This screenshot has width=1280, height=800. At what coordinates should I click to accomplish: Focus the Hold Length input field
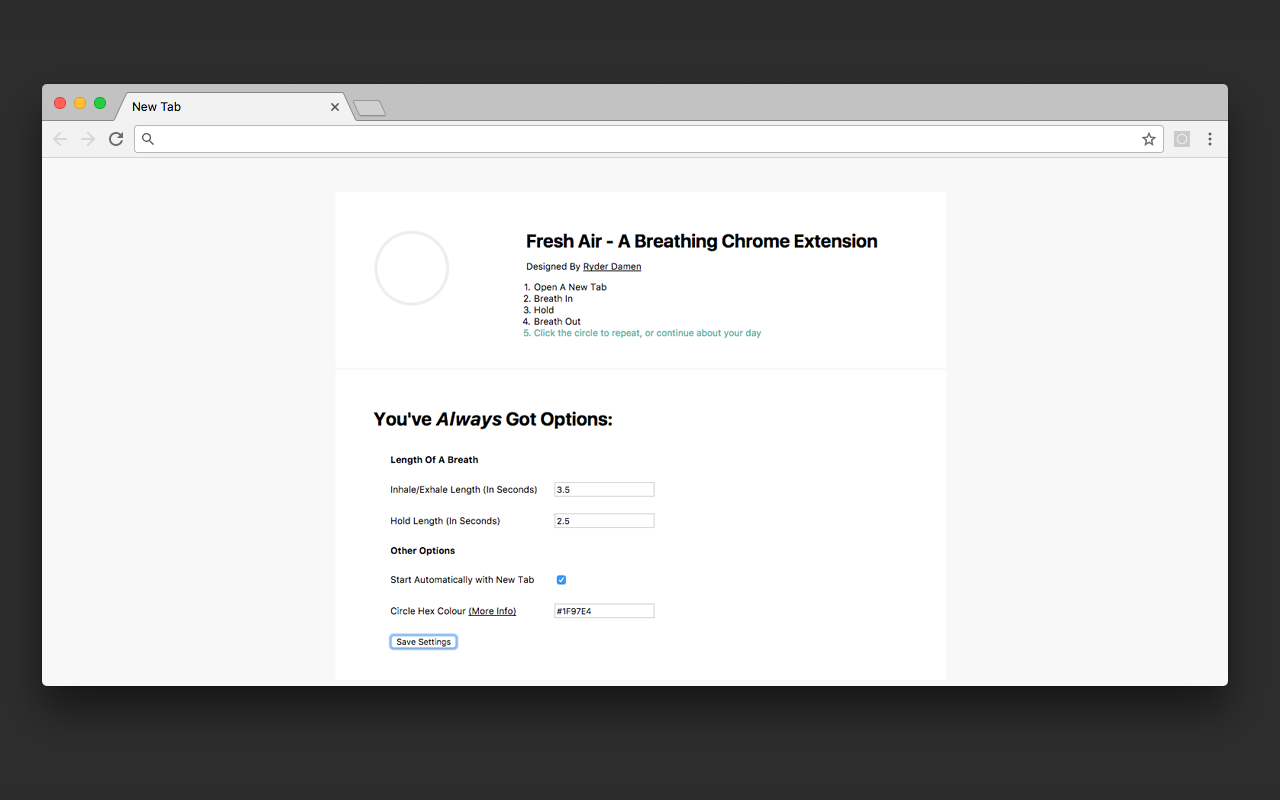604,521
